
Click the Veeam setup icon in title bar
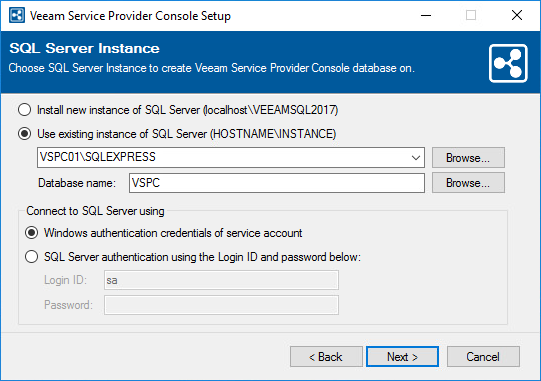click(17, 16)
